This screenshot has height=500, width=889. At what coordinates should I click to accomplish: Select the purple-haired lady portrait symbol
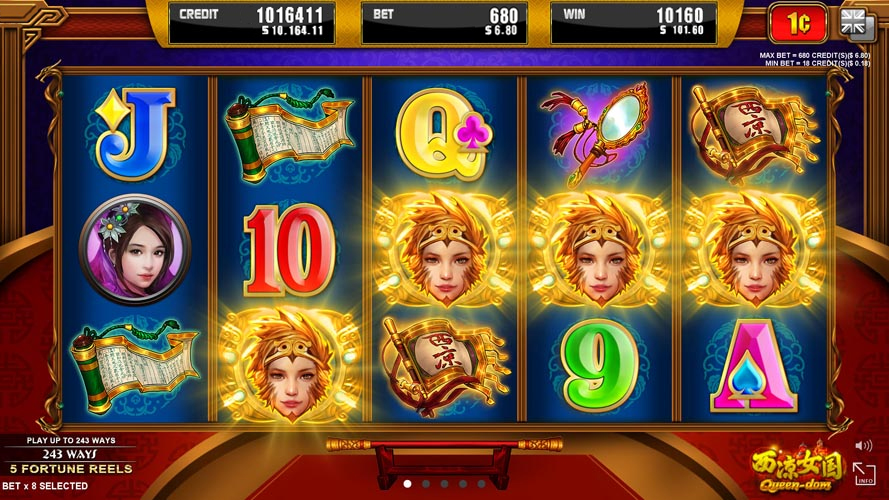point(135,249)
